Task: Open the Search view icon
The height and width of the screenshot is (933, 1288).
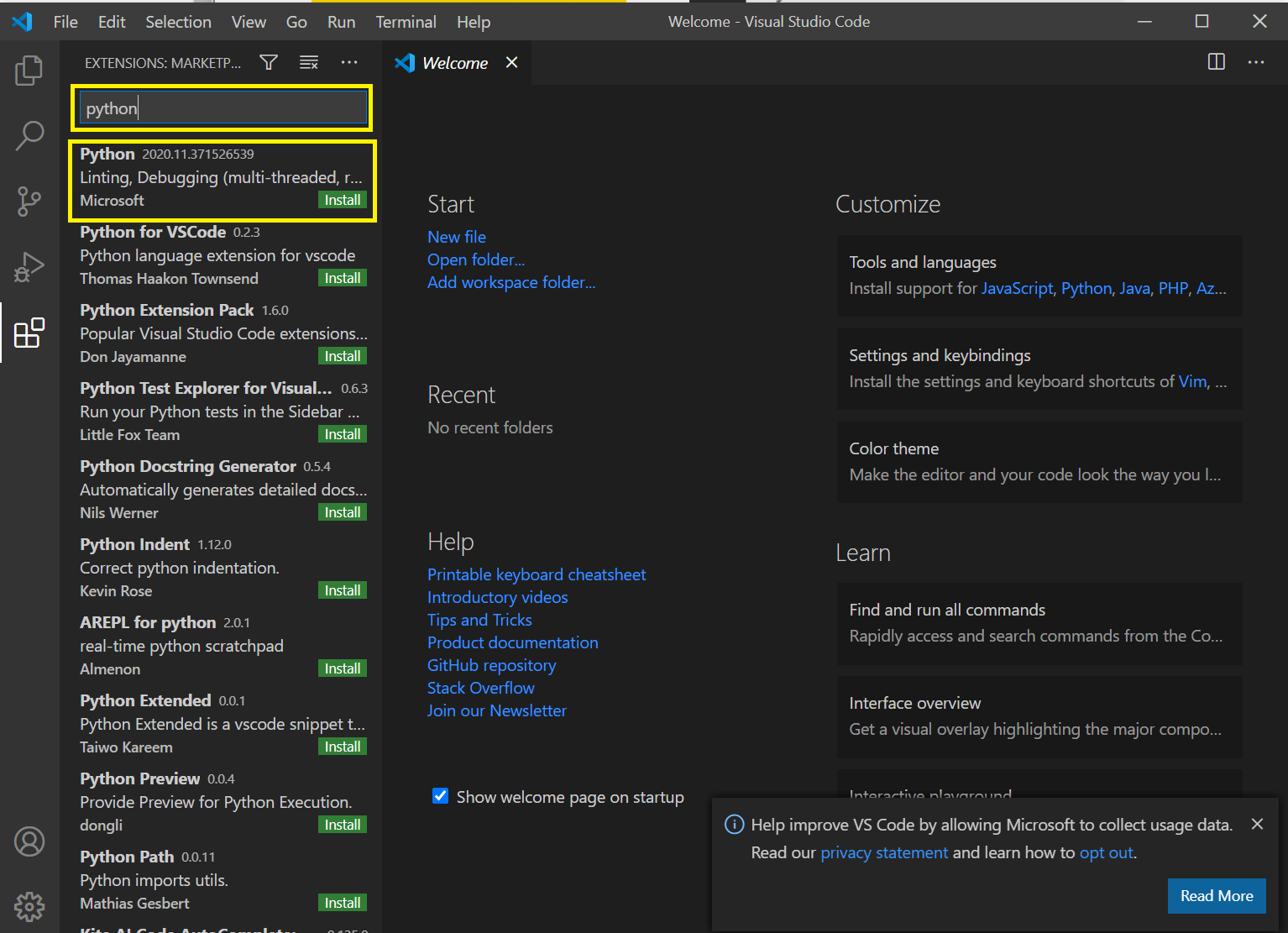Action: point(29,135)
